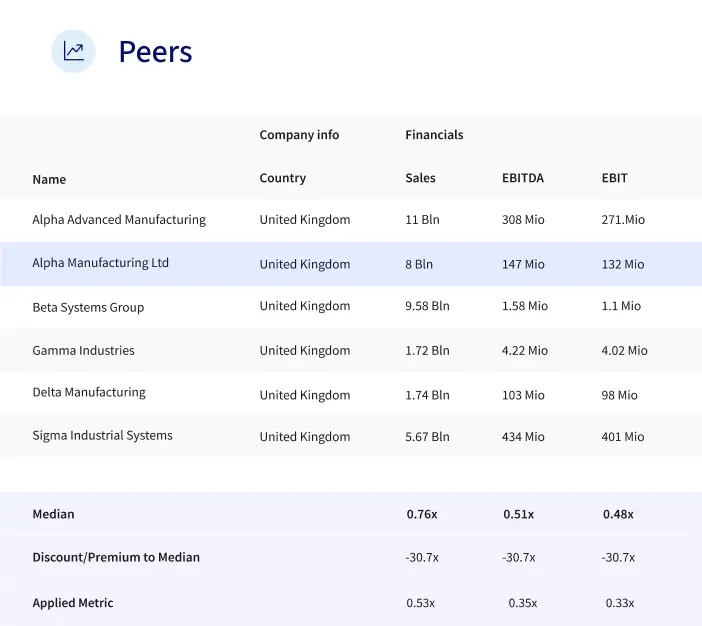Click the 271.Mio EBIT value

[x=623, y=220]
